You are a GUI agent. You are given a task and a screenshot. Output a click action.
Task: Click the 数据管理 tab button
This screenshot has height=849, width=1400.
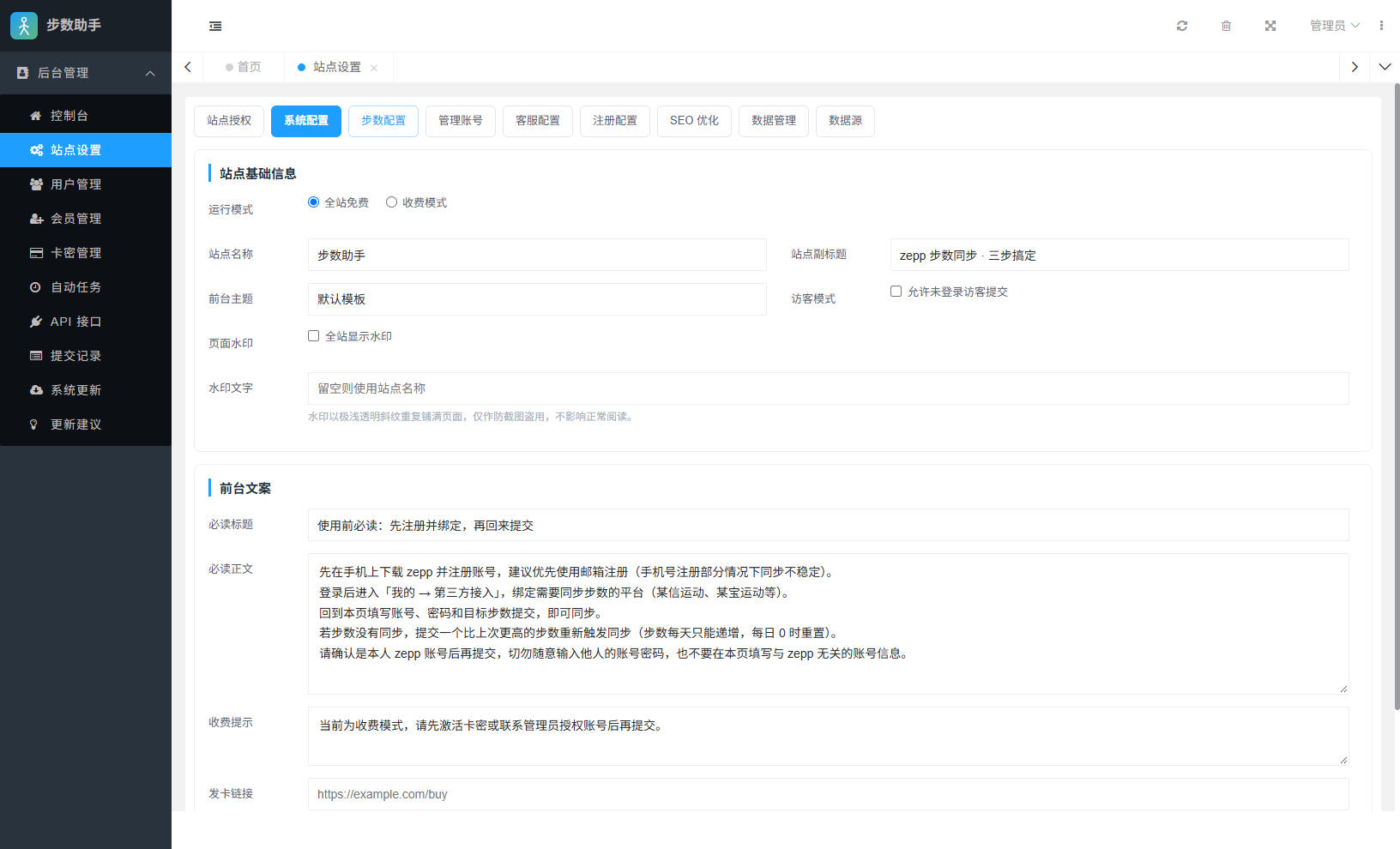click(x=774, y=121)
